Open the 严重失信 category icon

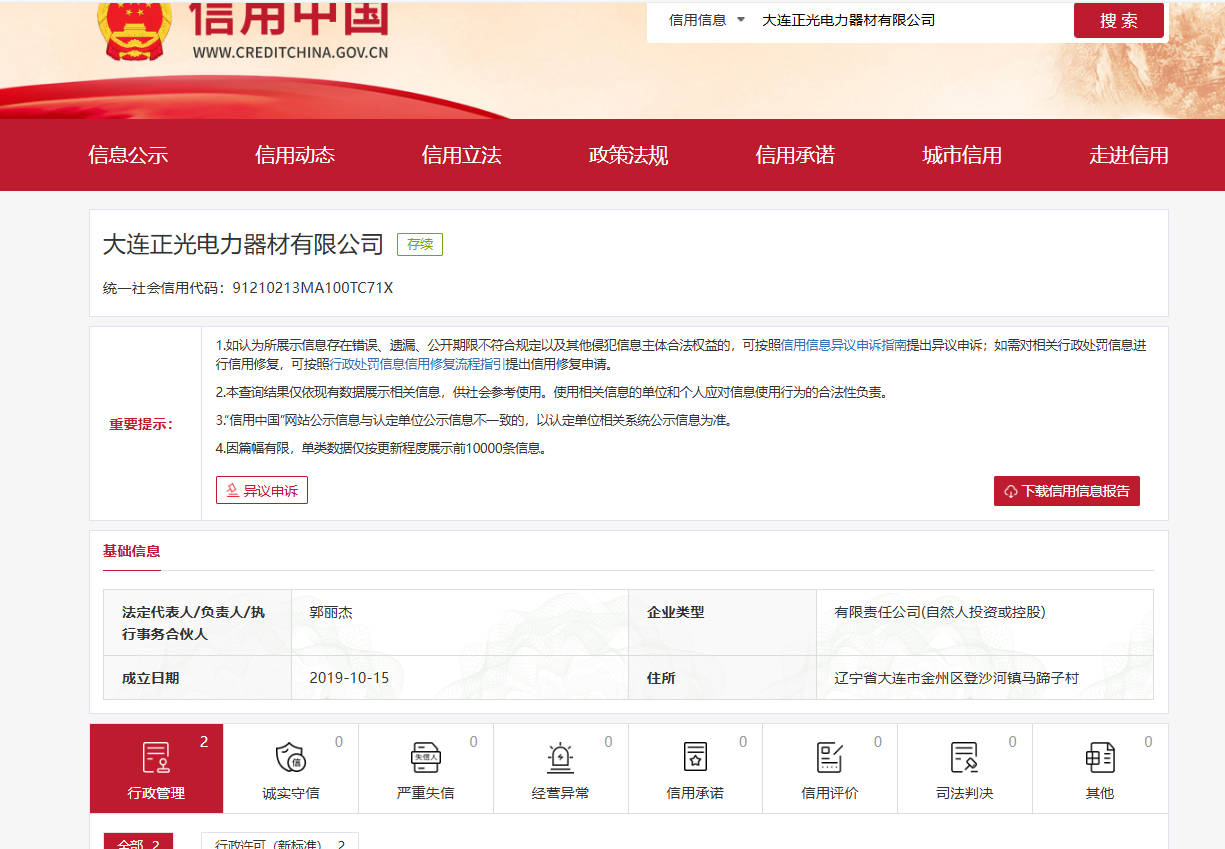[x=426, y=758]
